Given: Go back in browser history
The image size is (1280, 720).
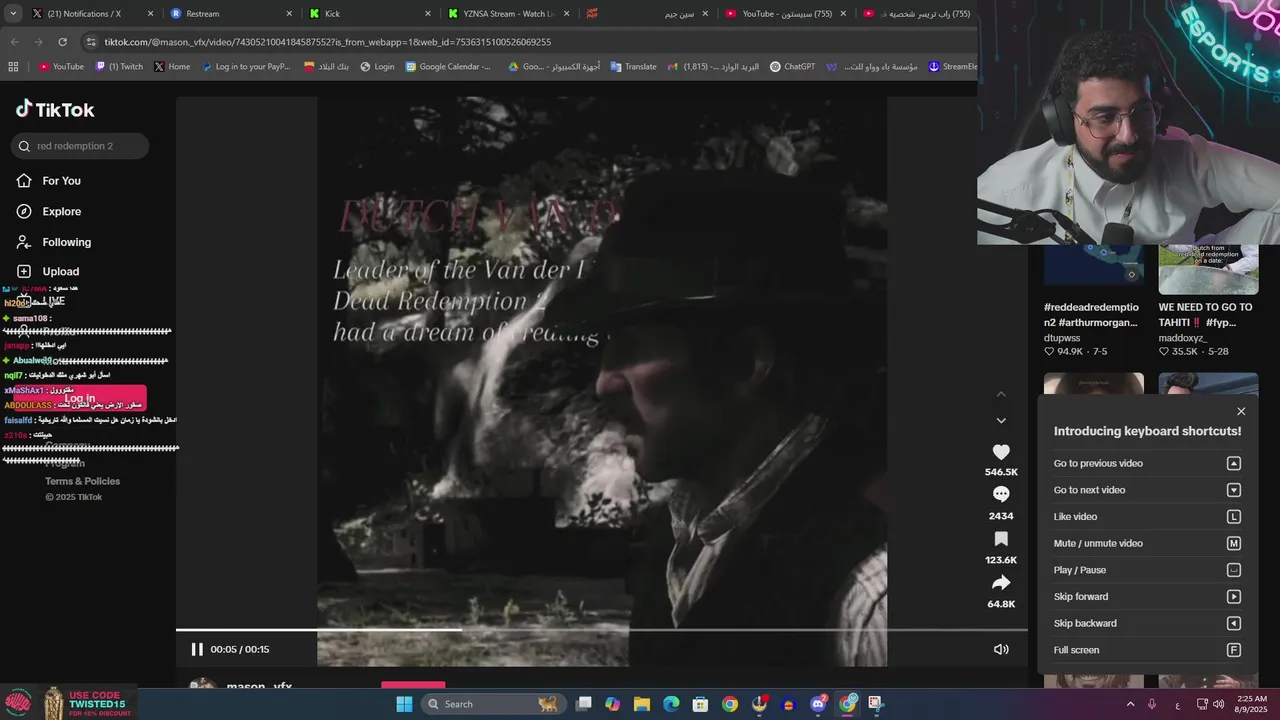Looking at the screenshot, I should [x=14, y=42].
